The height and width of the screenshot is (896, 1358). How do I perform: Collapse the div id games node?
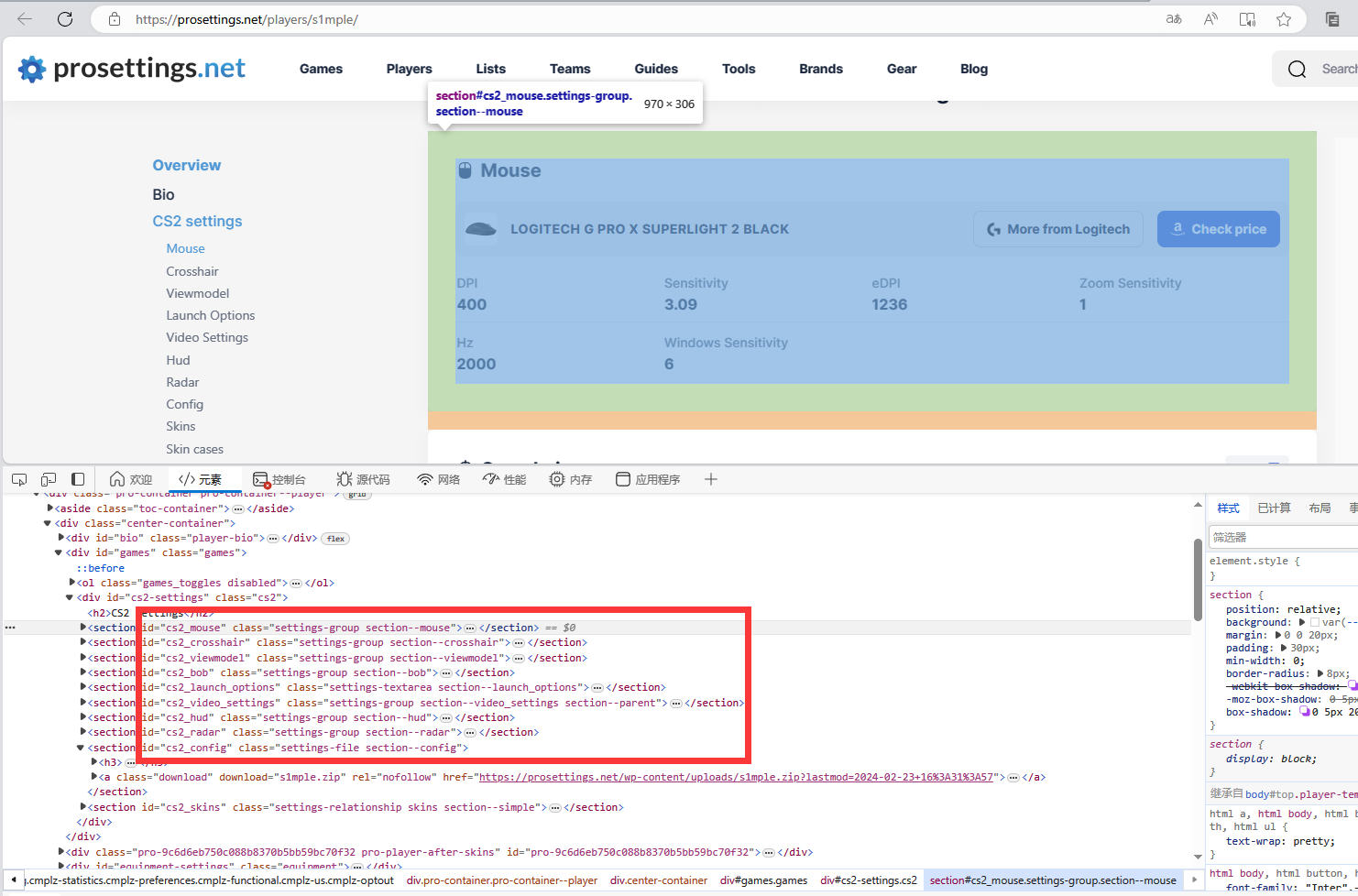tap(58, 553)
